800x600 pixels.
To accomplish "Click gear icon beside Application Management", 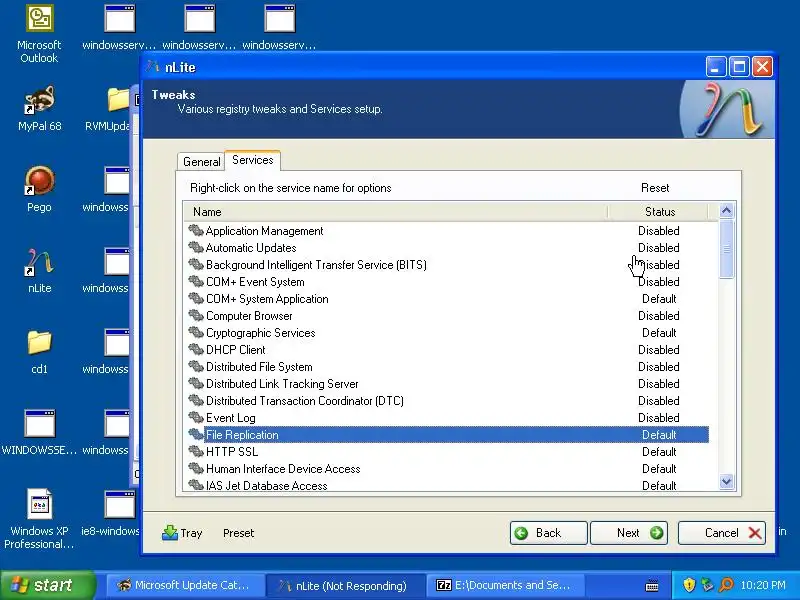I will [196, 231].
